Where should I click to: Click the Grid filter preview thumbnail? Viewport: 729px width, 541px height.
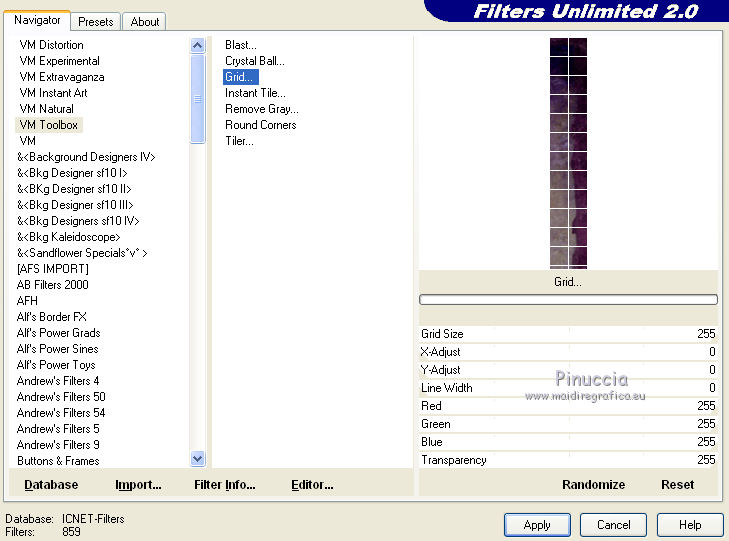pos(568,153)
